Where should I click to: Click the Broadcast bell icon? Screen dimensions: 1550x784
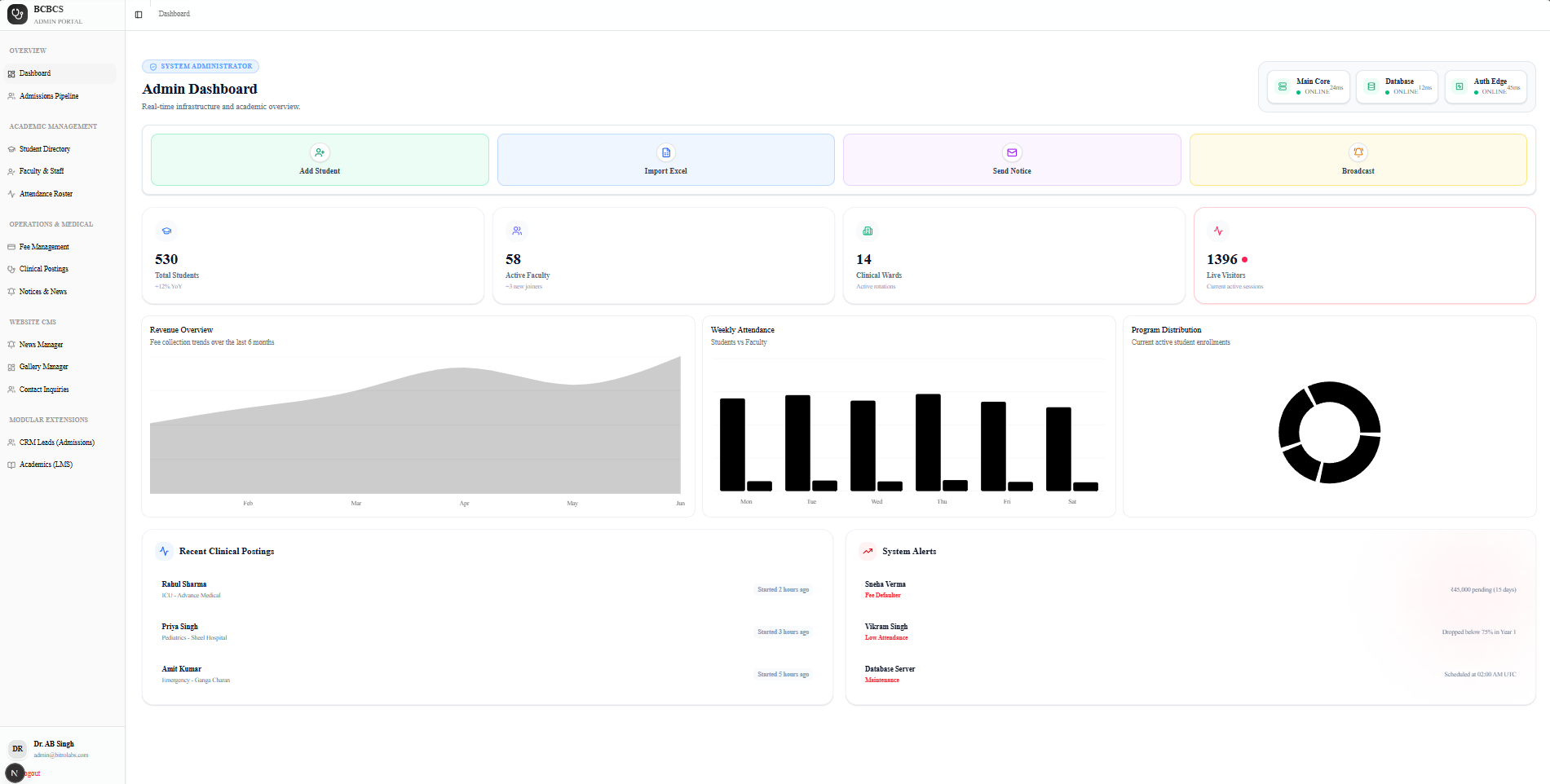[1358, 152]
